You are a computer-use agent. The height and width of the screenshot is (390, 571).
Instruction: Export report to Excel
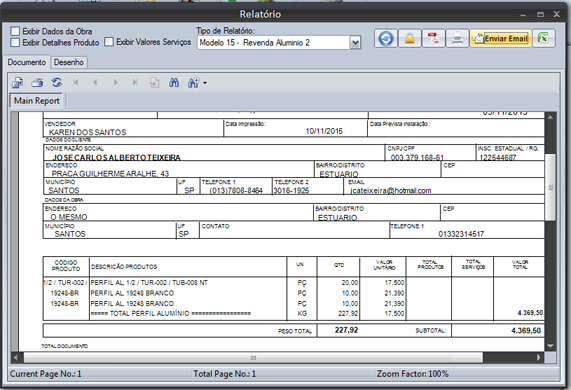544,38
